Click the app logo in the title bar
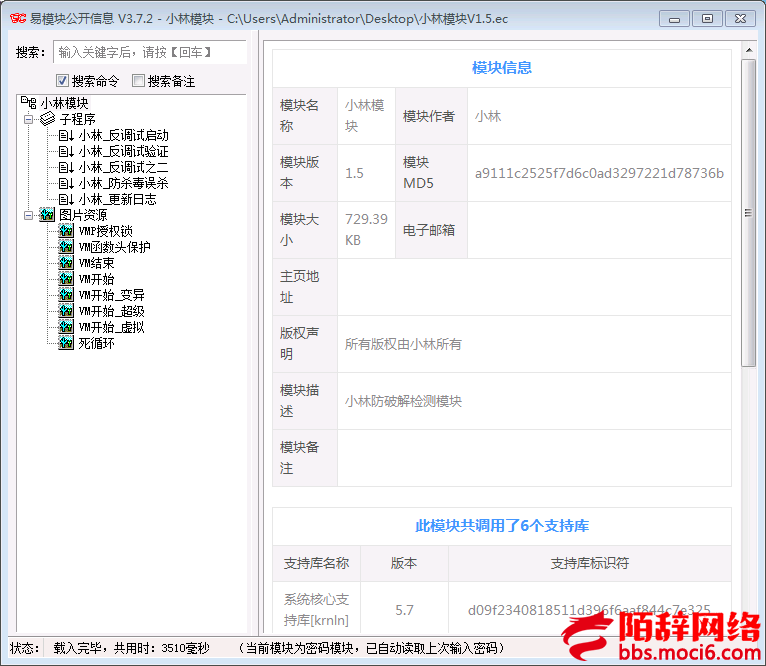 18,19
